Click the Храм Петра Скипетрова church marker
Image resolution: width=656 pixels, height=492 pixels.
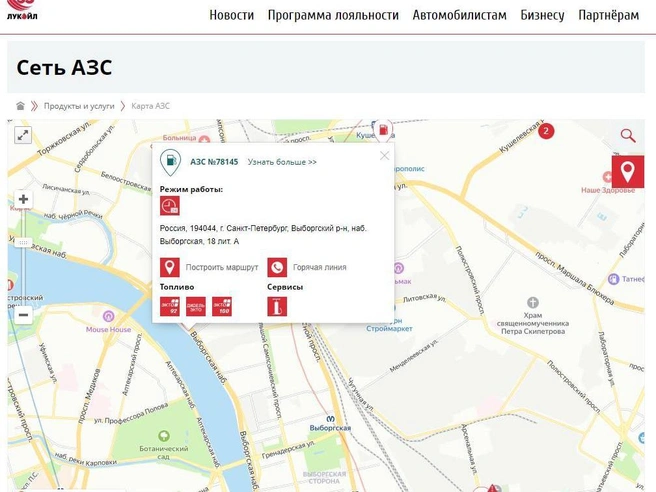tap(533, 302)
